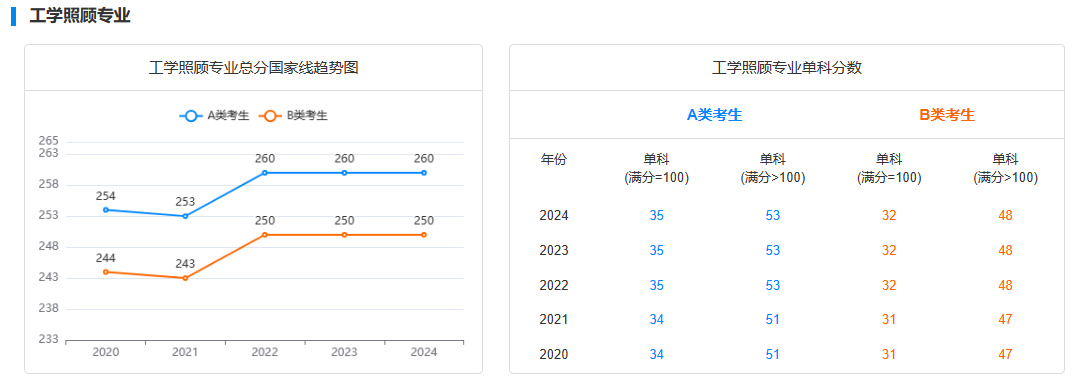
Task: Click the 2022 point on the blue A类 line
Action: click(264, 172)
